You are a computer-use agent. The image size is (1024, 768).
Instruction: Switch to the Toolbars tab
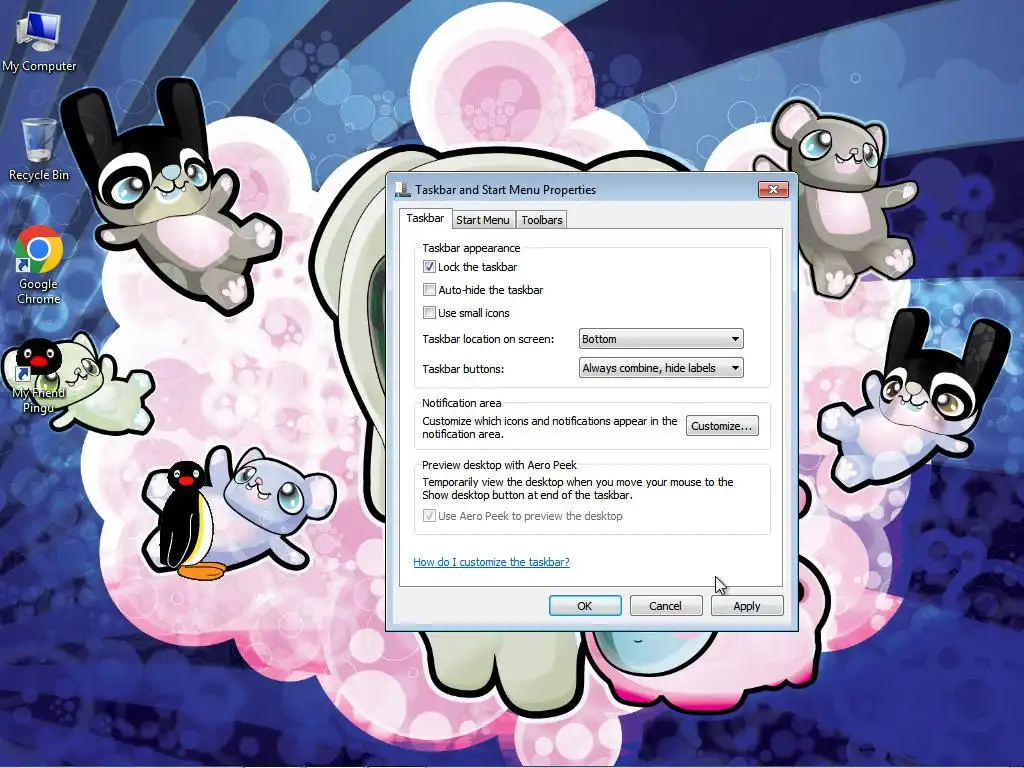[x=541, y=220]
